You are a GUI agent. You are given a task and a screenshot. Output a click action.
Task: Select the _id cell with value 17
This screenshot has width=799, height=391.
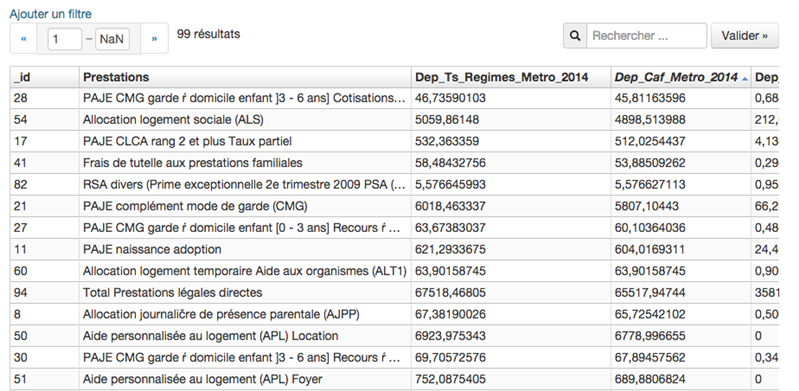(44, 141)
